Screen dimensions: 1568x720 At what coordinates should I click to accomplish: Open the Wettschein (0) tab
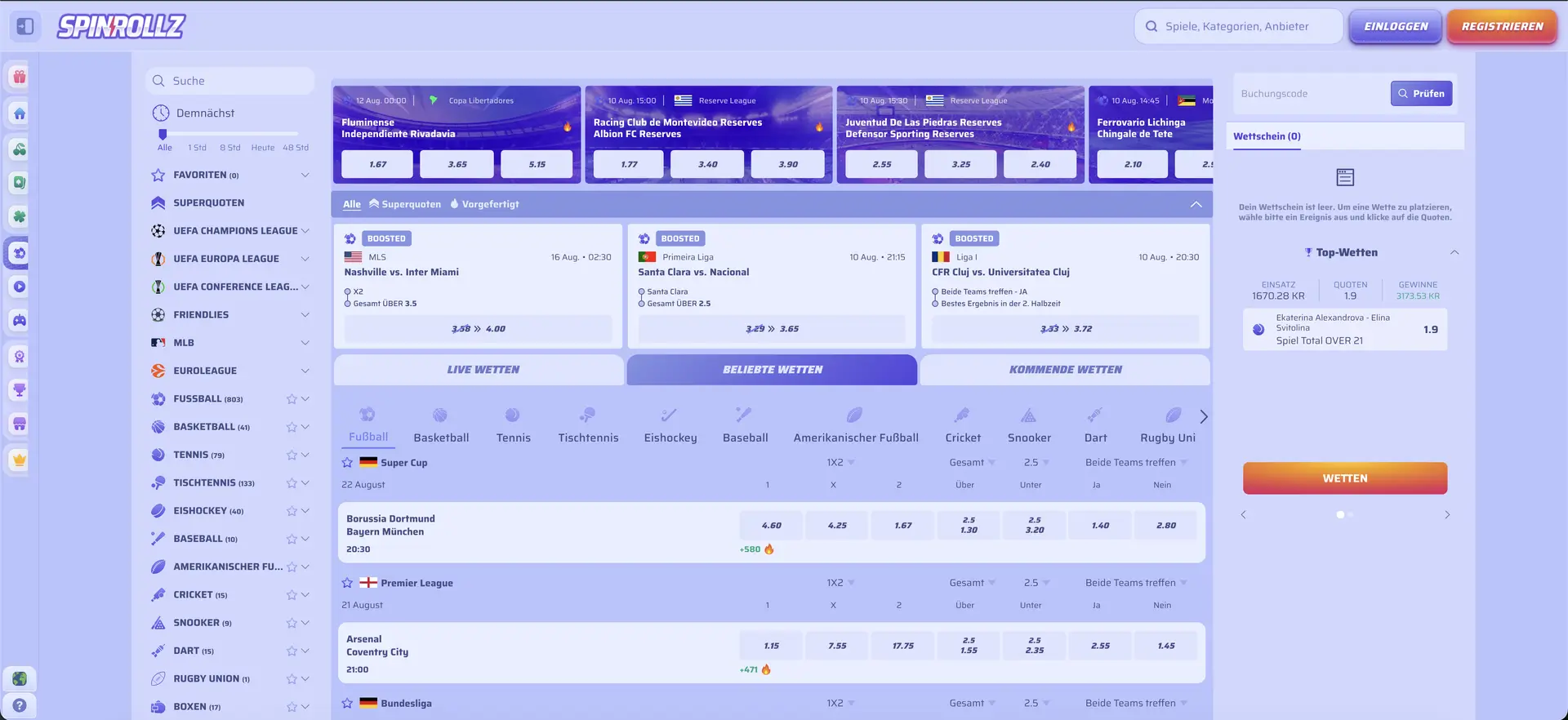1267,136
